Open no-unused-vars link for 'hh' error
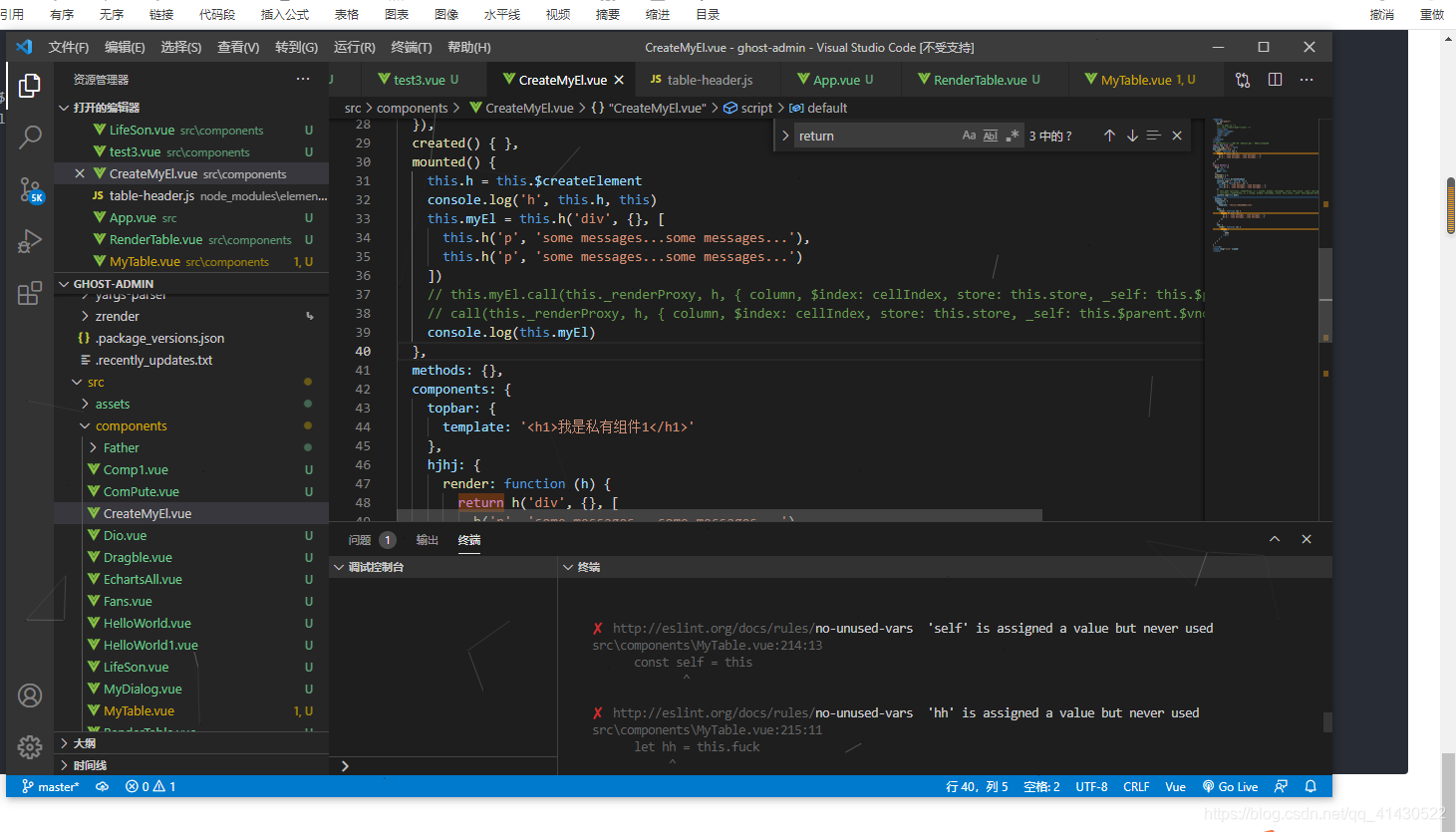This screenshot has height=832, width=1456. coord(762,712)
